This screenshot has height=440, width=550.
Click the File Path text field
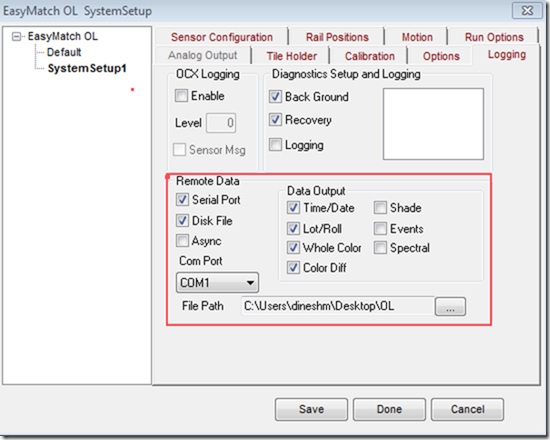coord(337,306)
